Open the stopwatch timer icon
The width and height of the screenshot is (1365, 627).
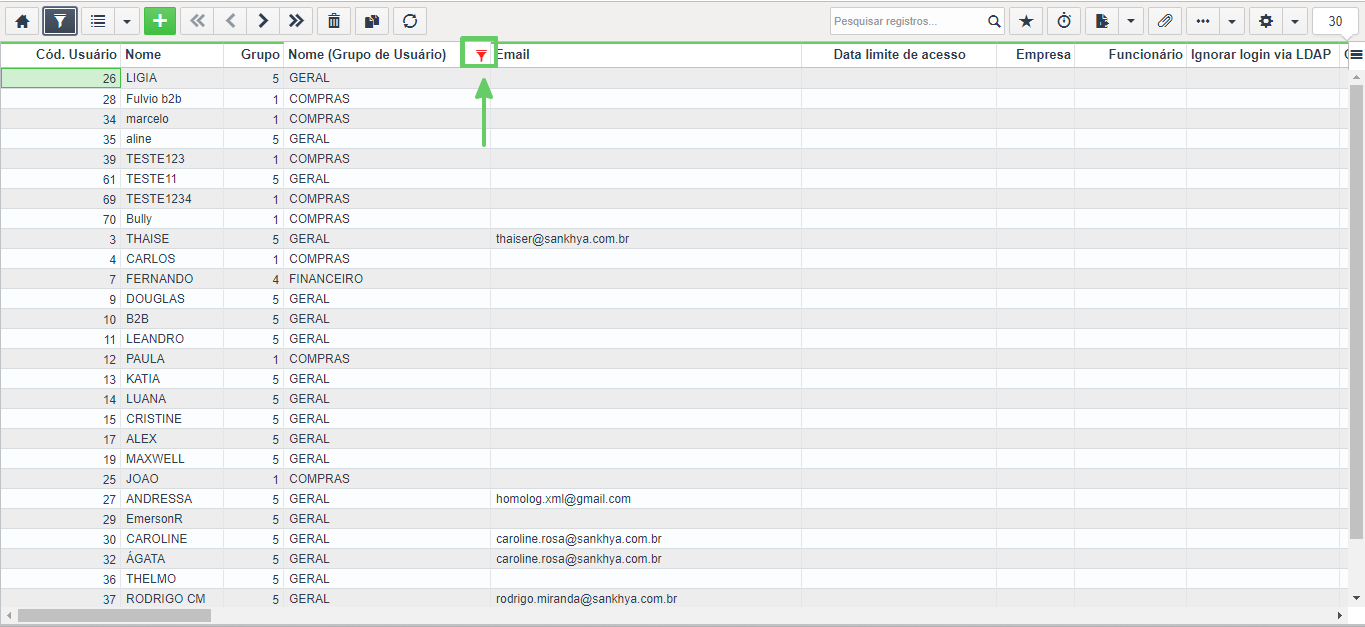pyautogui.click(x=1064, y=21)
